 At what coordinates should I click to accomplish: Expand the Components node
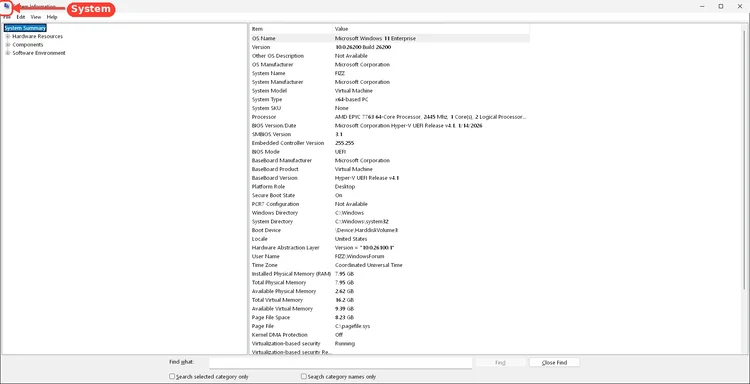coord(8,45)
